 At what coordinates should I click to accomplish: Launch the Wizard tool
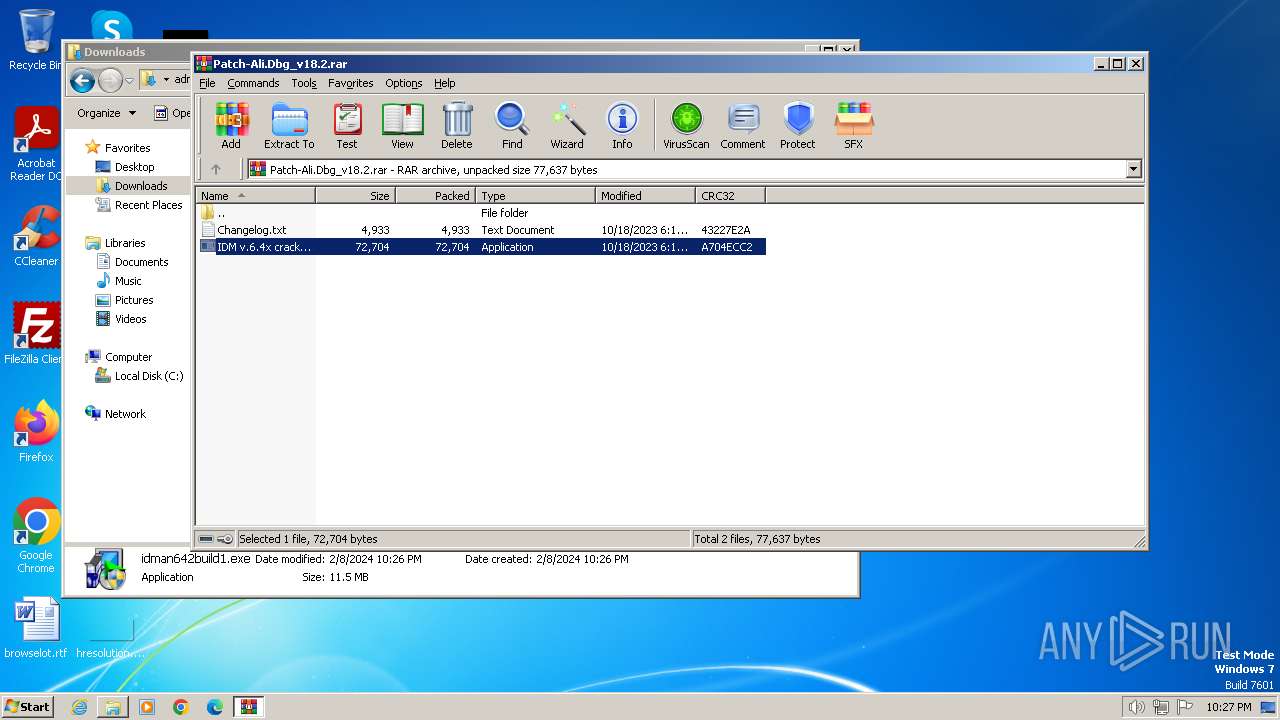(567, 125)
